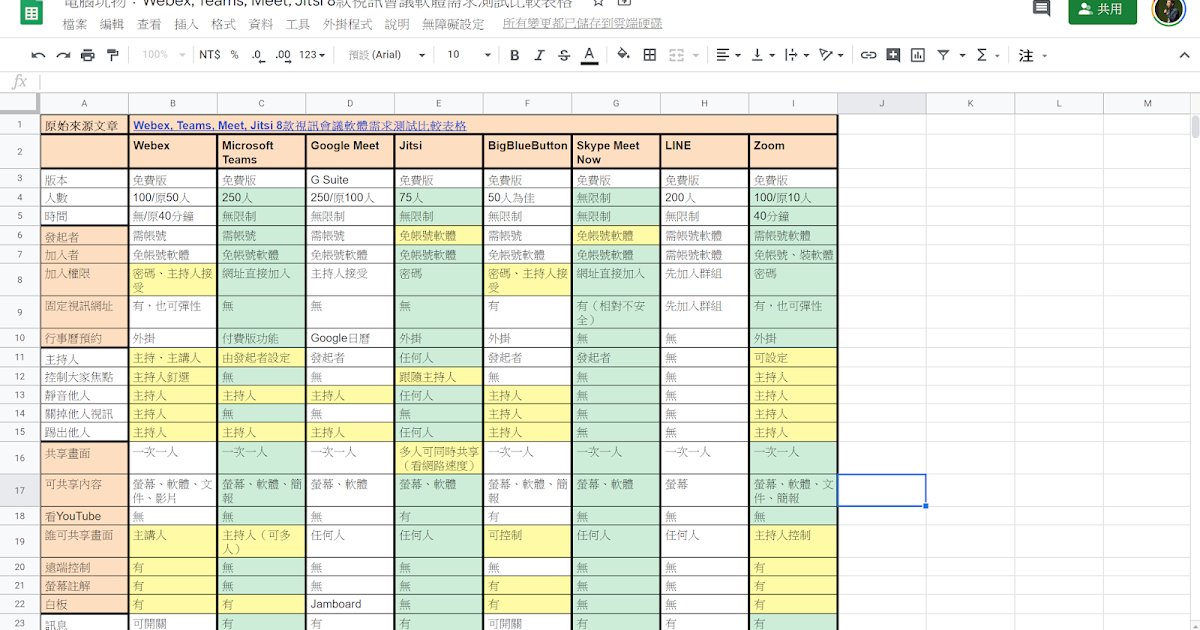Decrease decimal places

(x=258, y=55)
